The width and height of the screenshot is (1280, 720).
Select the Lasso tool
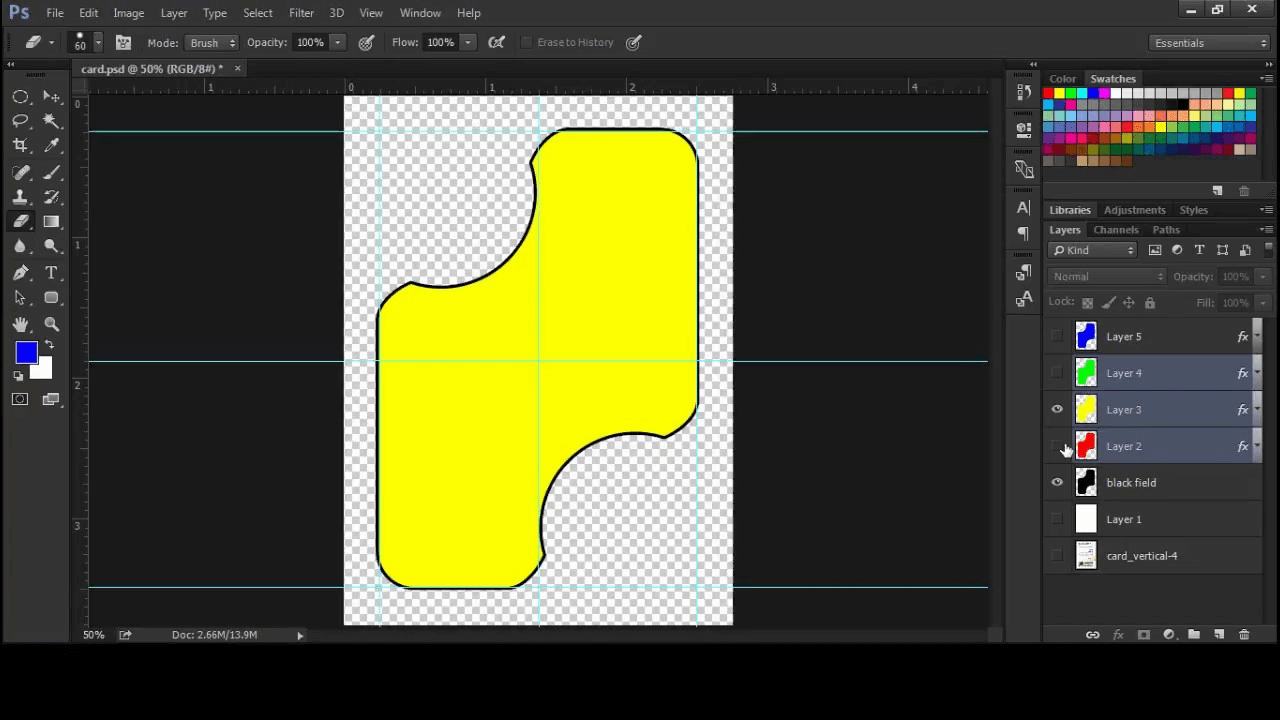pyautogui.click(x=21, y=120)
